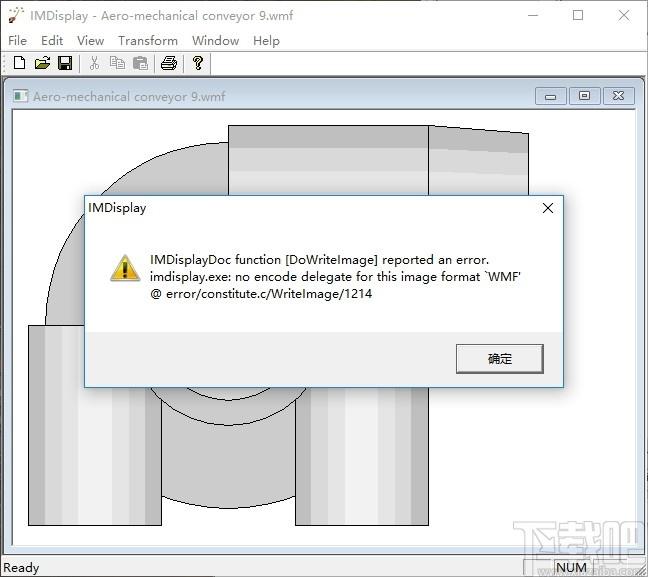Minimize the Aero-mechanical conveyor 9.wmf child window
Image resolution: width=648 pixels, height=577 pixels.
(x=550, y=96)
